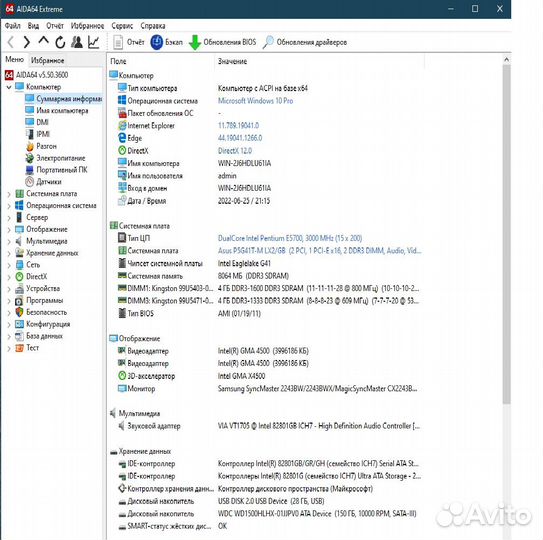Screen dimensions: 543x540
Task: Select the Монитор row
Action: [x=265, y=389]
